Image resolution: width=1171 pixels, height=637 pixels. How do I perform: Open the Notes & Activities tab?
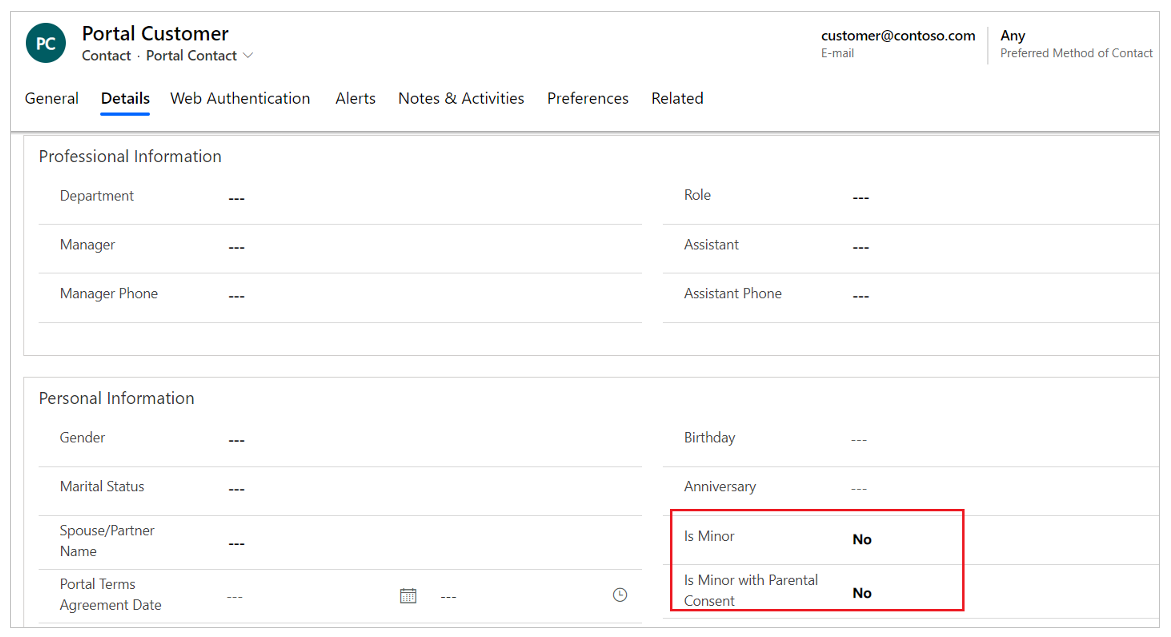point(461,98)
